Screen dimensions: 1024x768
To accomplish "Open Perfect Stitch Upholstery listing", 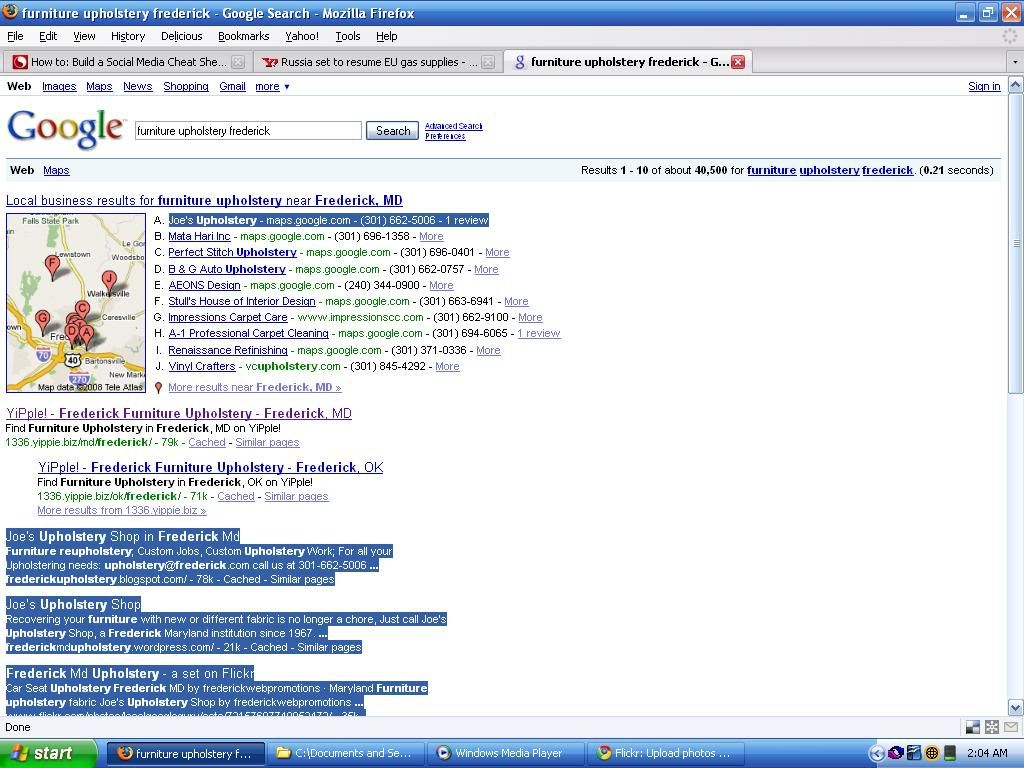I will point(232,252).
